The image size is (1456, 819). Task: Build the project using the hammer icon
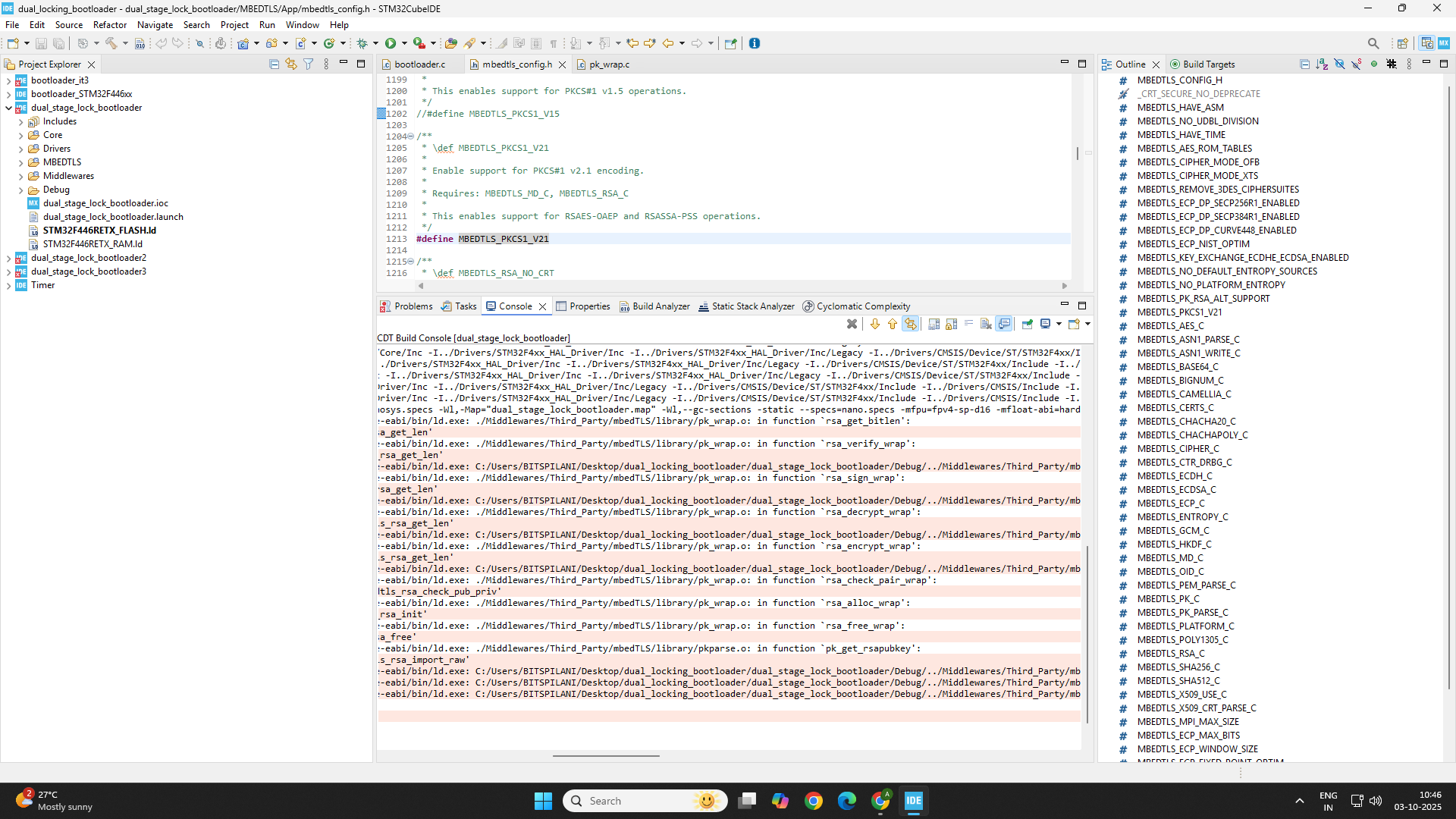[x=112, y=43]
